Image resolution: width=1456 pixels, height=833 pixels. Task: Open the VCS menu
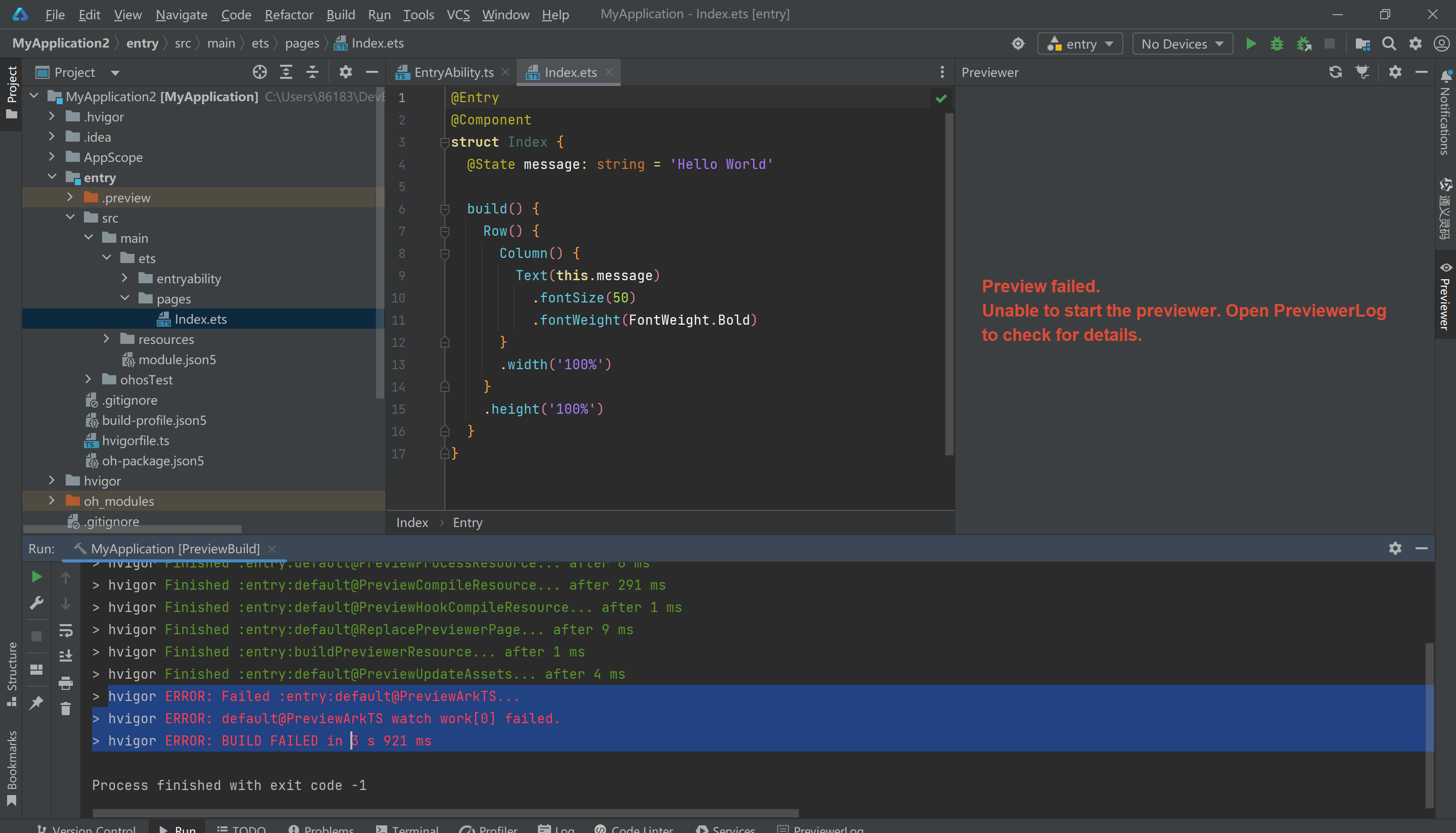coord(458,14)
